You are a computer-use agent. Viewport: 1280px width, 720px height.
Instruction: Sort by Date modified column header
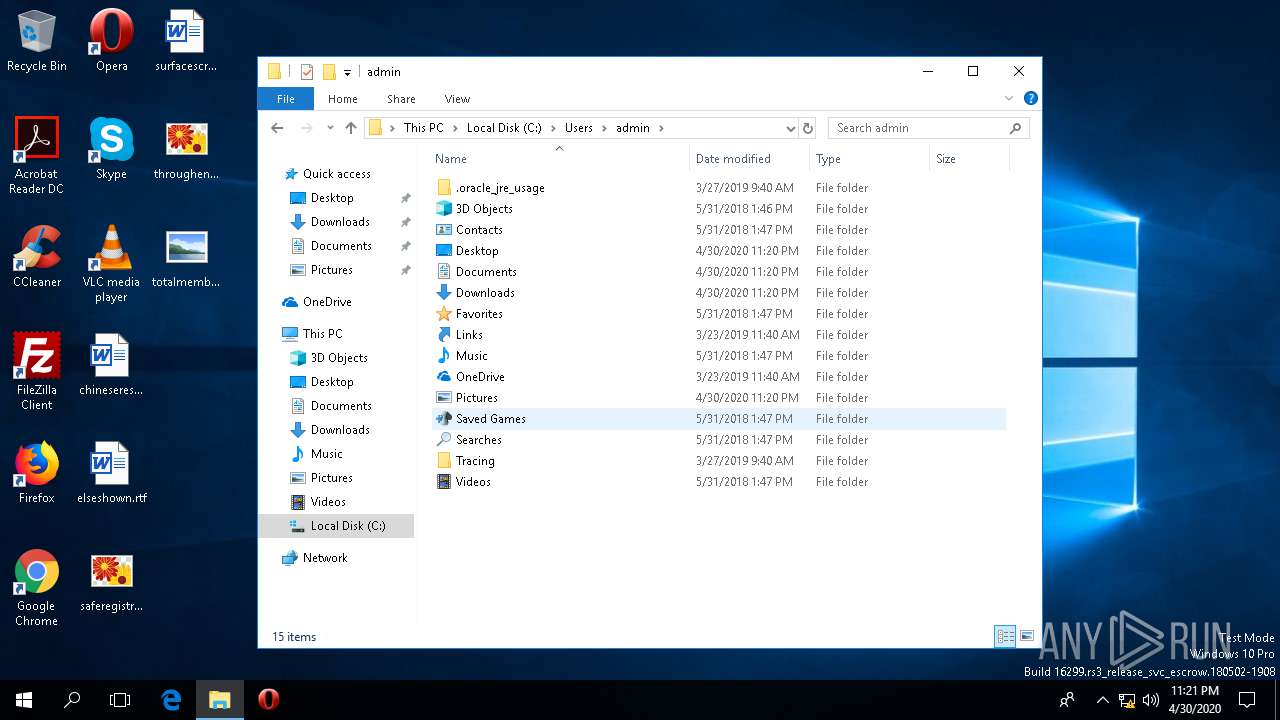click(x=750, y=158)
